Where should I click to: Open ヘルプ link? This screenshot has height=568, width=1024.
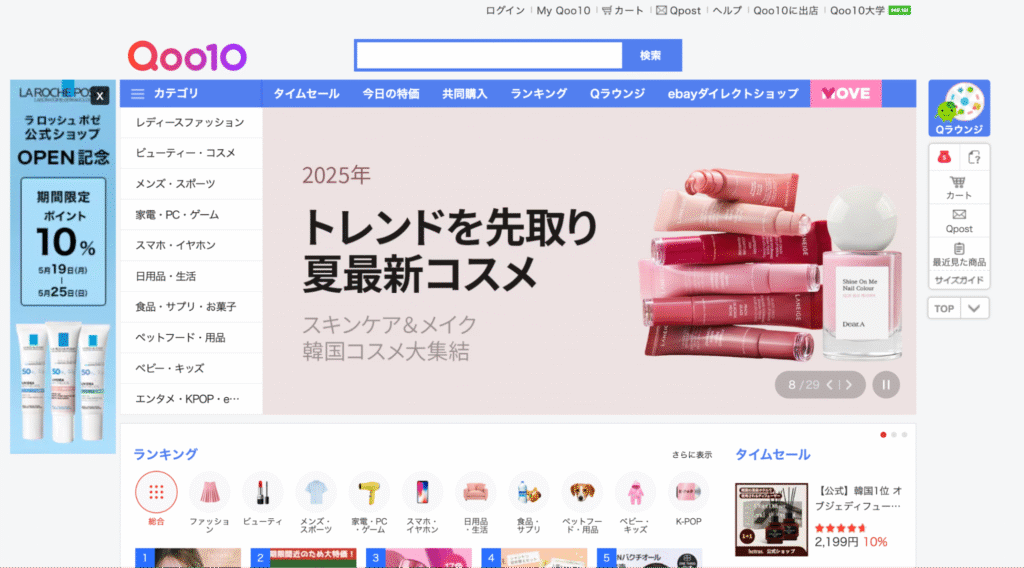727,10
